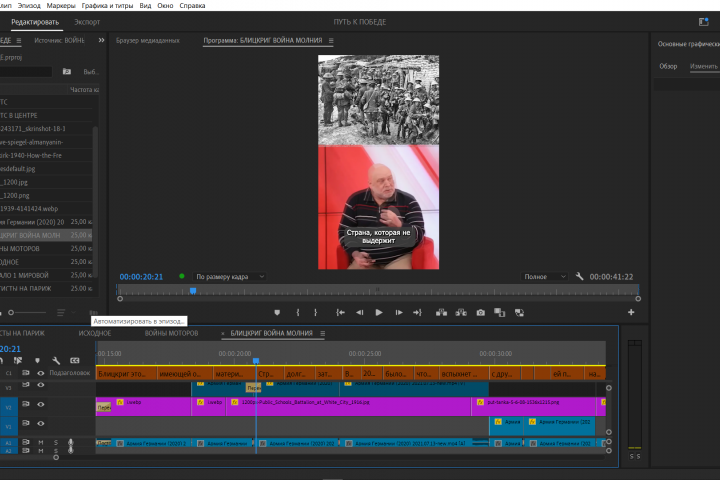
Task: Add a marker in the Program monitor
Action: 277,312
